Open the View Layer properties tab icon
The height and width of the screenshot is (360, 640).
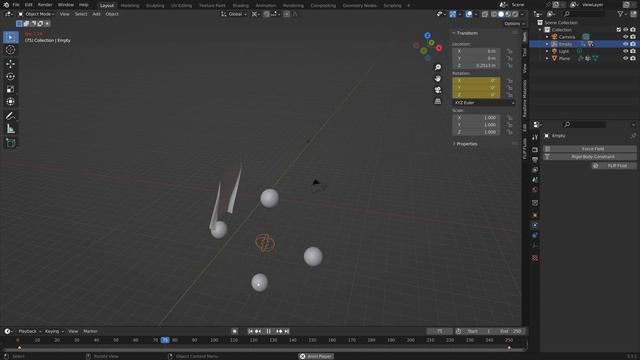pyautogui.click(x=535, y=170)
